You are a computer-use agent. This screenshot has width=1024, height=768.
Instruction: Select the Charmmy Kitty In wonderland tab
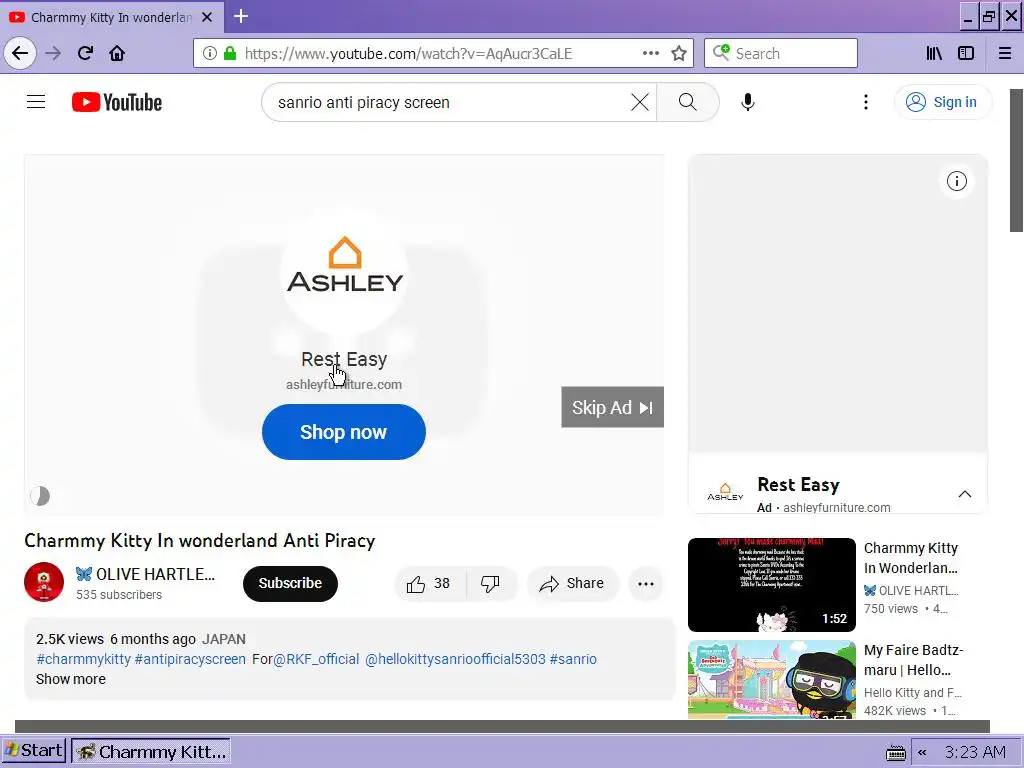112,17
